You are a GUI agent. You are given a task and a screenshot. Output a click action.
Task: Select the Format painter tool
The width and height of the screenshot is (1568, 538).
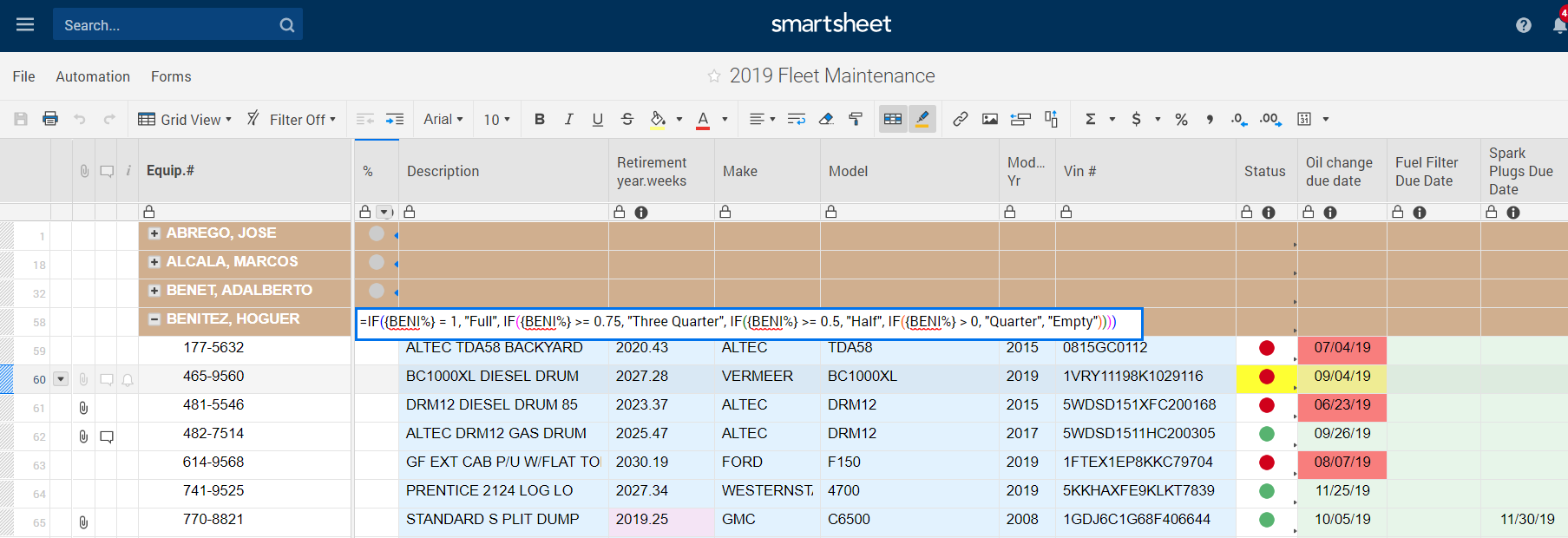click(856, 119)
